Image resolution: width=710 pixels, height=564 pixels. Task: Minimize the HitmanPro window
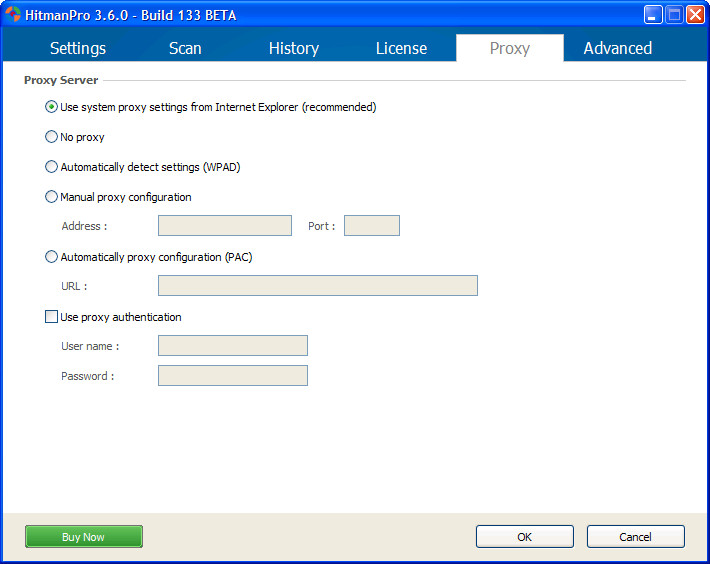[x=652, y=15]
